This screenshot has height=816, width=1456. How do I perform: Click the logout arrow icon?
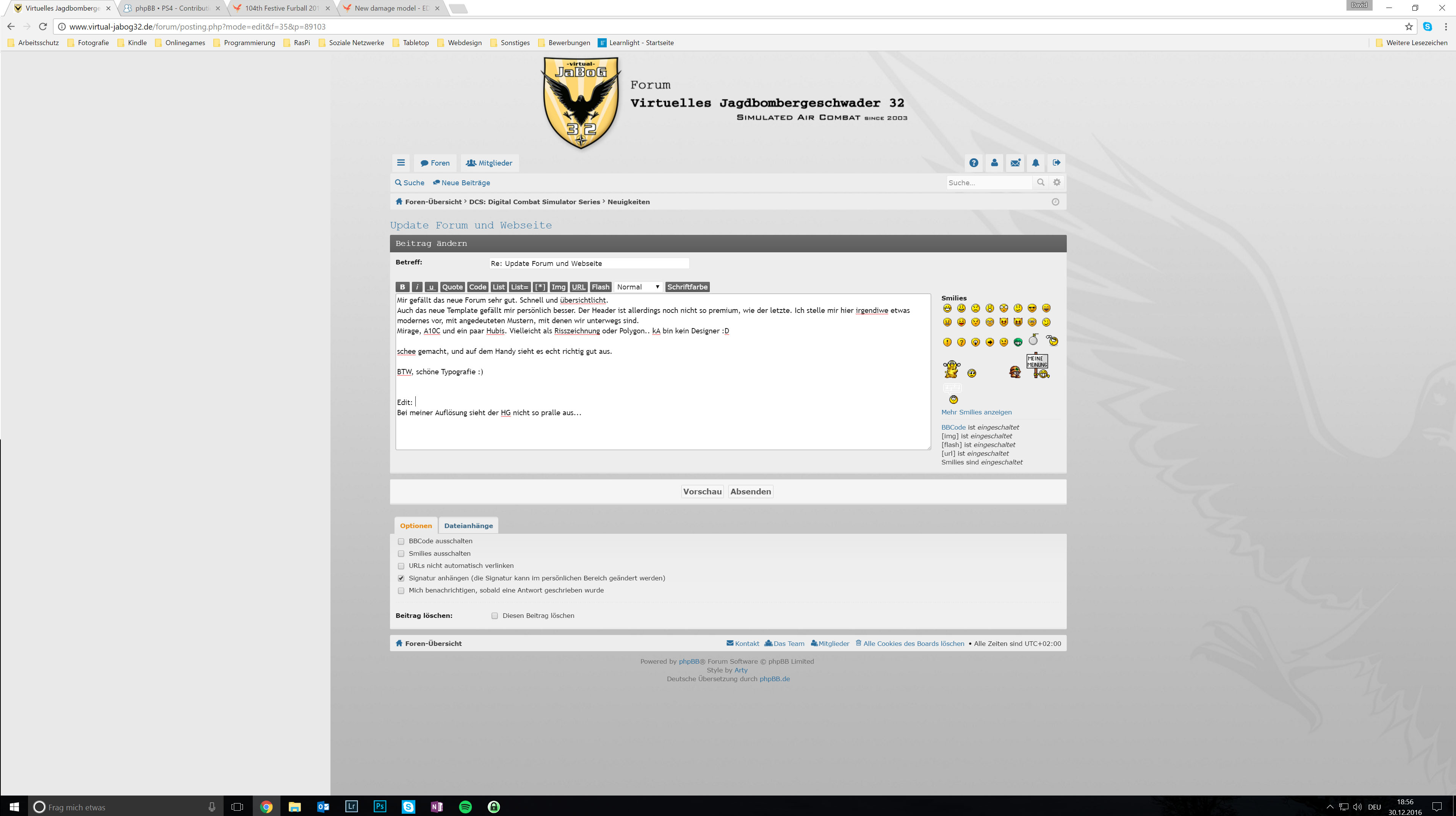click(x=1057, y=163)
